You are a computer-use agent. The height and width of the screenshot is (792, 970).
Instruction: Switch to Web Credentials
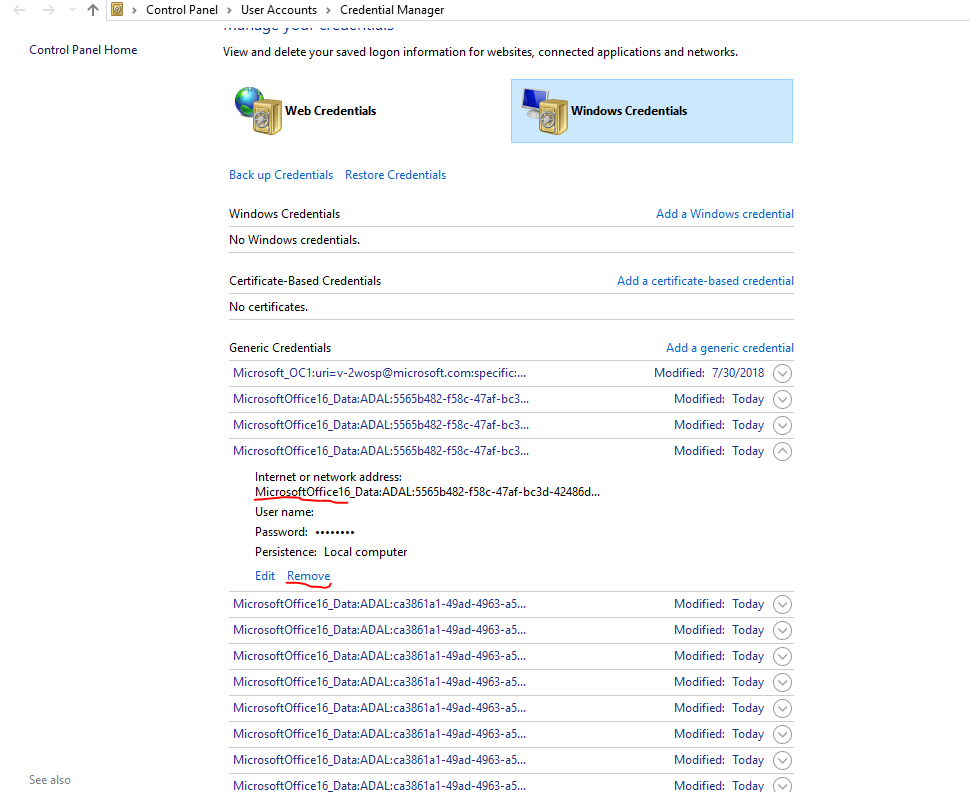point(305,111)
